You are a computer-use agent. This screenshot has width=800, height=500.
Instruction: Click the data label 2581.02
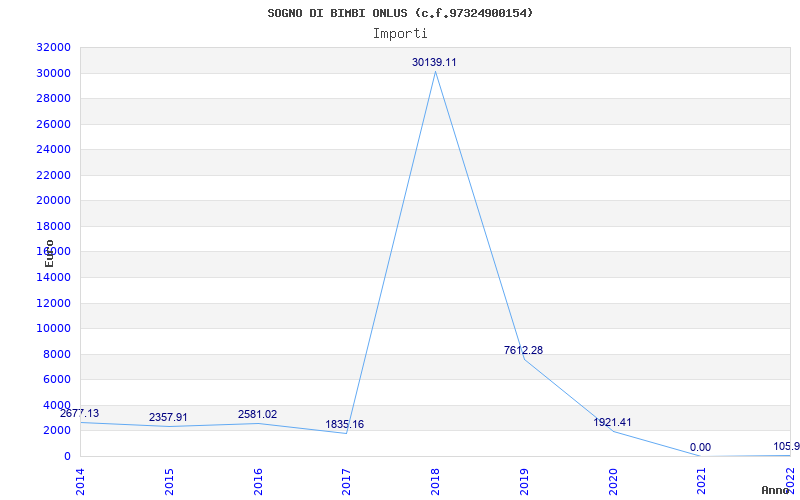[257, 414]
